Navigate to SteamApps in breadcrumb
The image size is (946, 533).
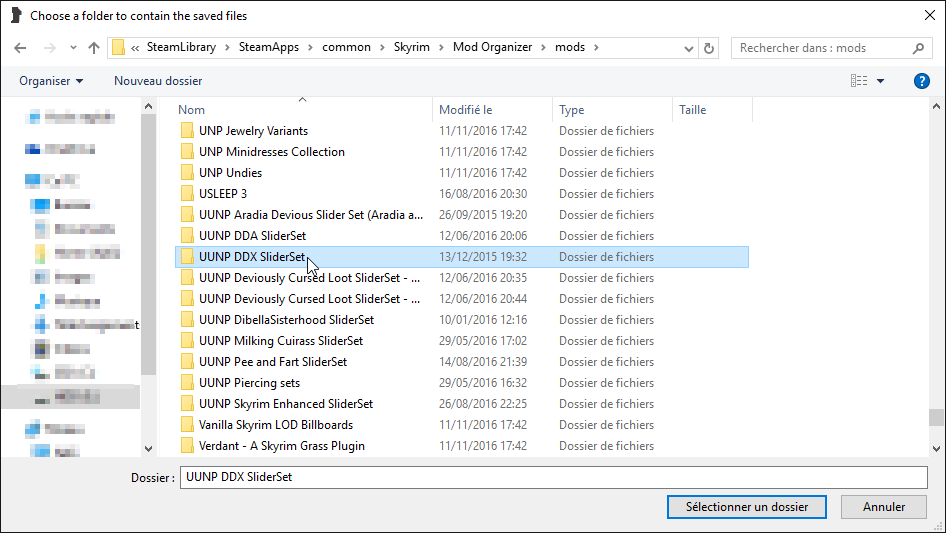[x=268, y=47]
